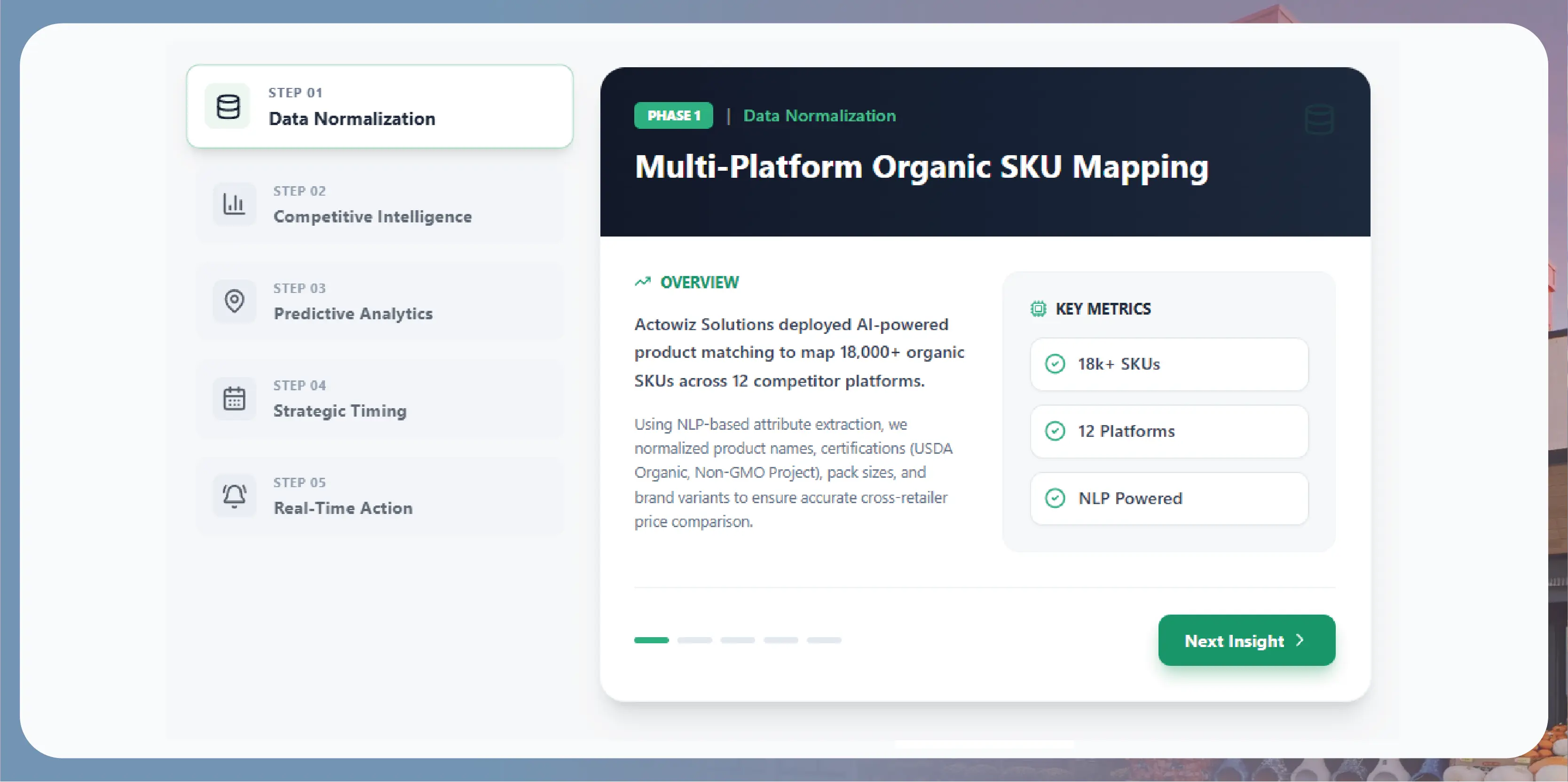This screenshot has height=782, width=1568.
Task: Select the fifth progress indicator dash
Action: click(x=824, y=640)
